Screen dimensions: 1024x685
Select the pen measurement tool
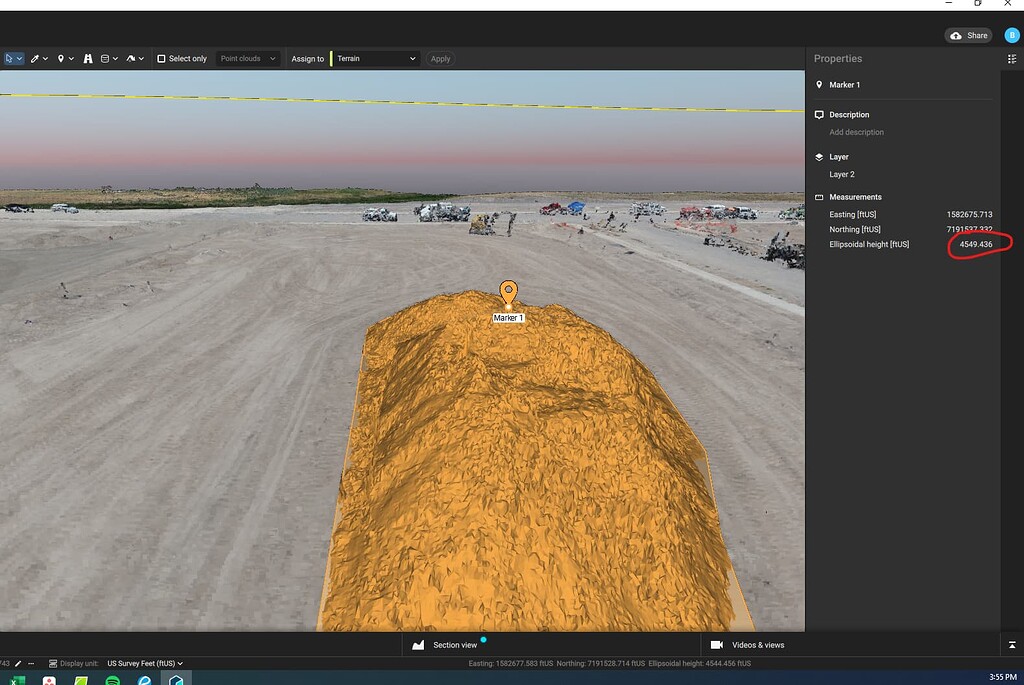coord(35,58)
